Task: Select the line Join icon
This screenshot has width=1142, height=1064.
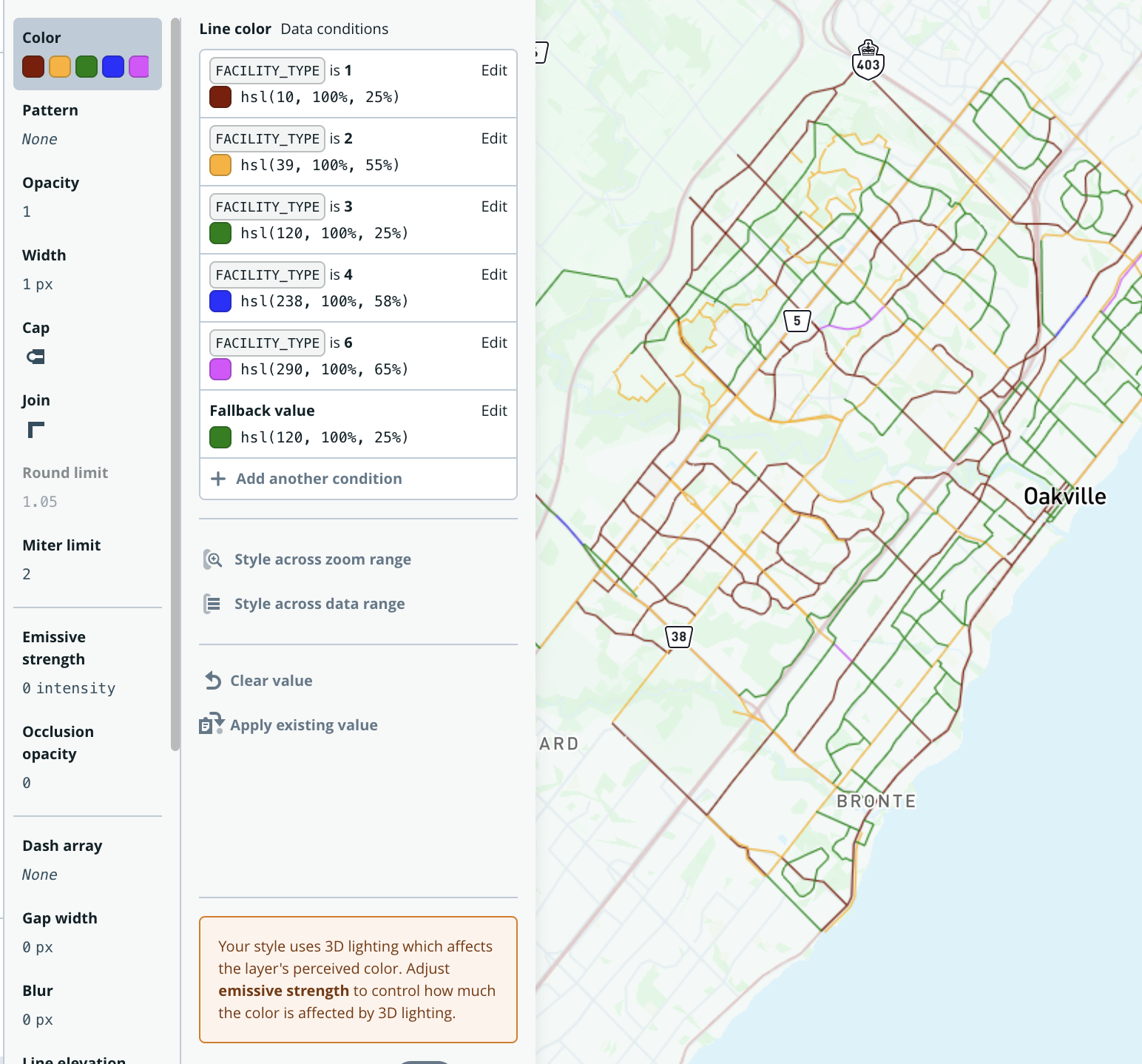Action: pyautogui.click(x=36, y=430)
